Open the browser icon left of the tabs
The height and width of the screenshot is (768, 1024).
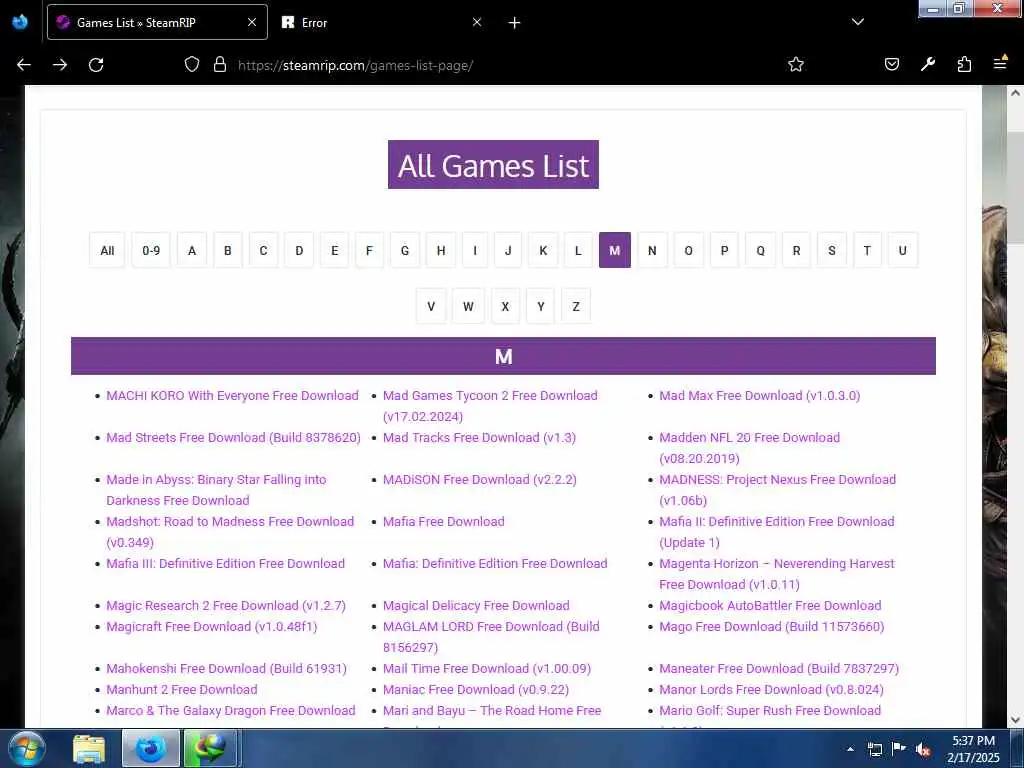click(20, 22)
